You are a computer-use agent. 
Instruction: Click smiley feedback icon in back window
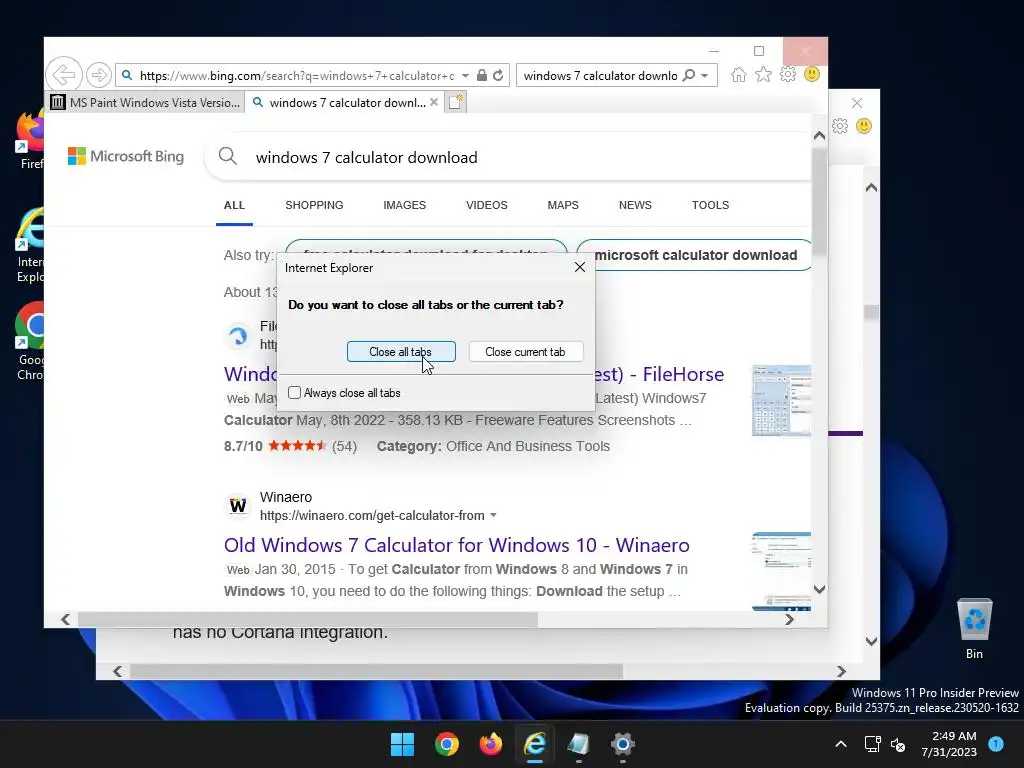(x=863, y=126)
